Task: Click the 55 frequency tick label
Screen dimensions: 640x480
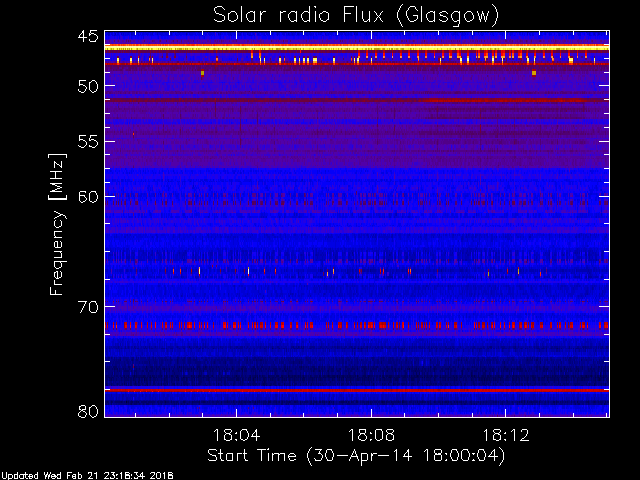Action: 88,142
